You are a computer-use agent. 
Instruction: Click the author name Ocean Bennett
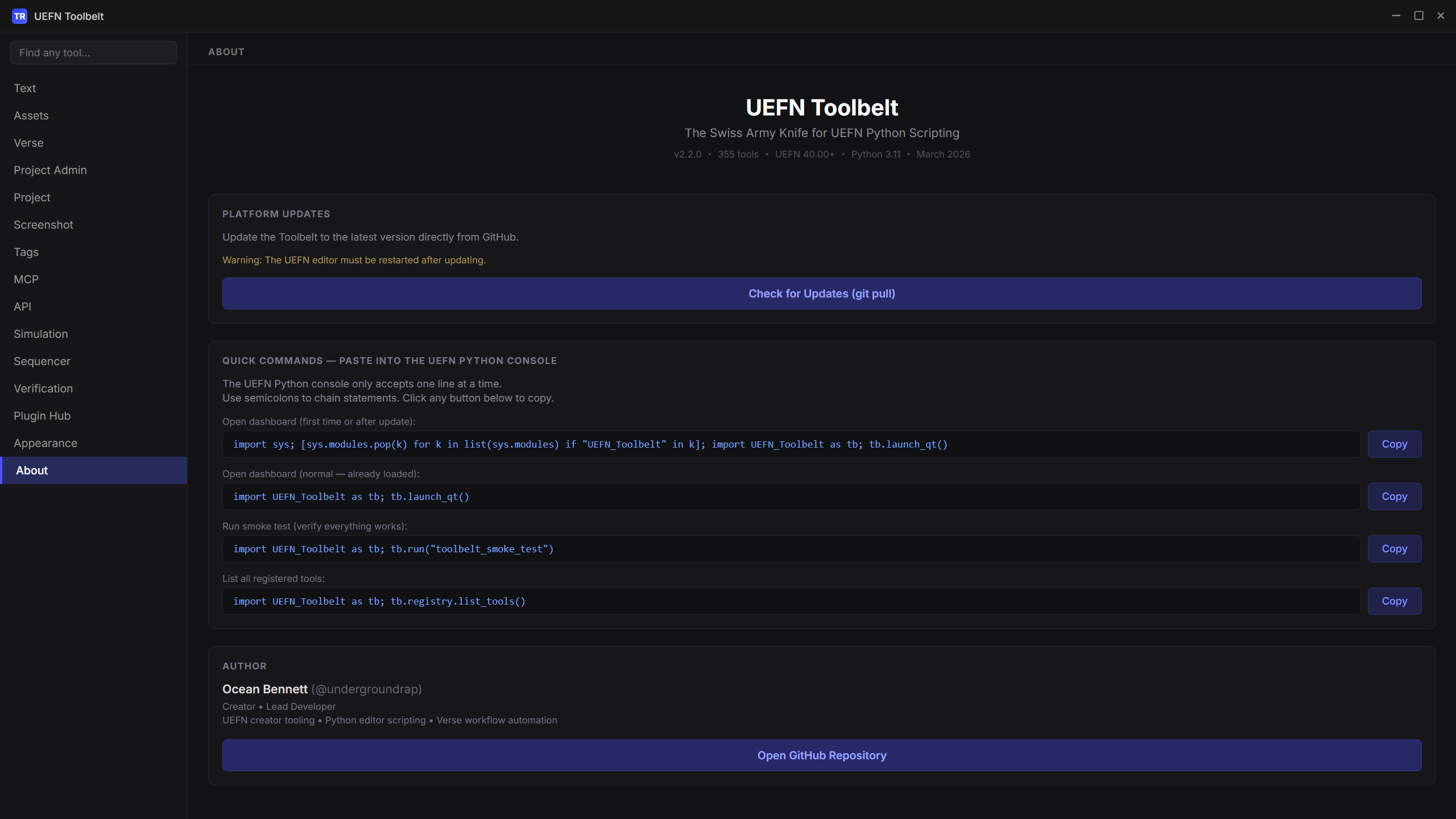coord(265,689)
